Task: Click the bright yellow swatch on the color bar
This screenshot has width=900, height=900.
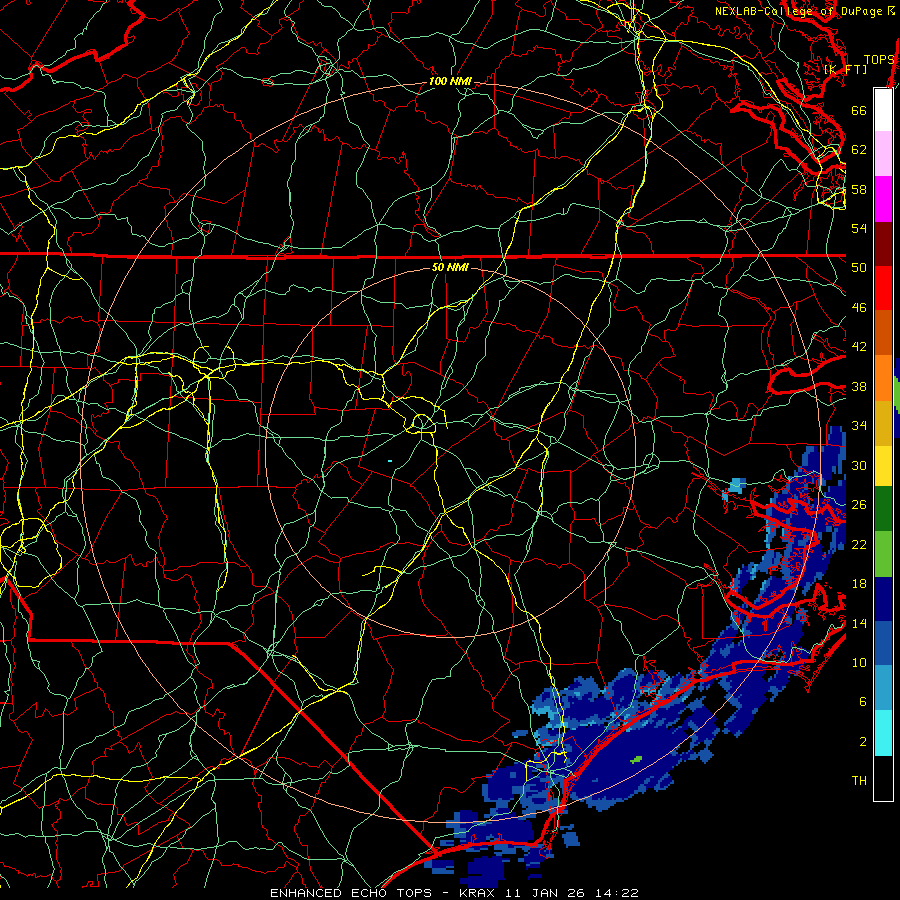Action: point(883,466)
